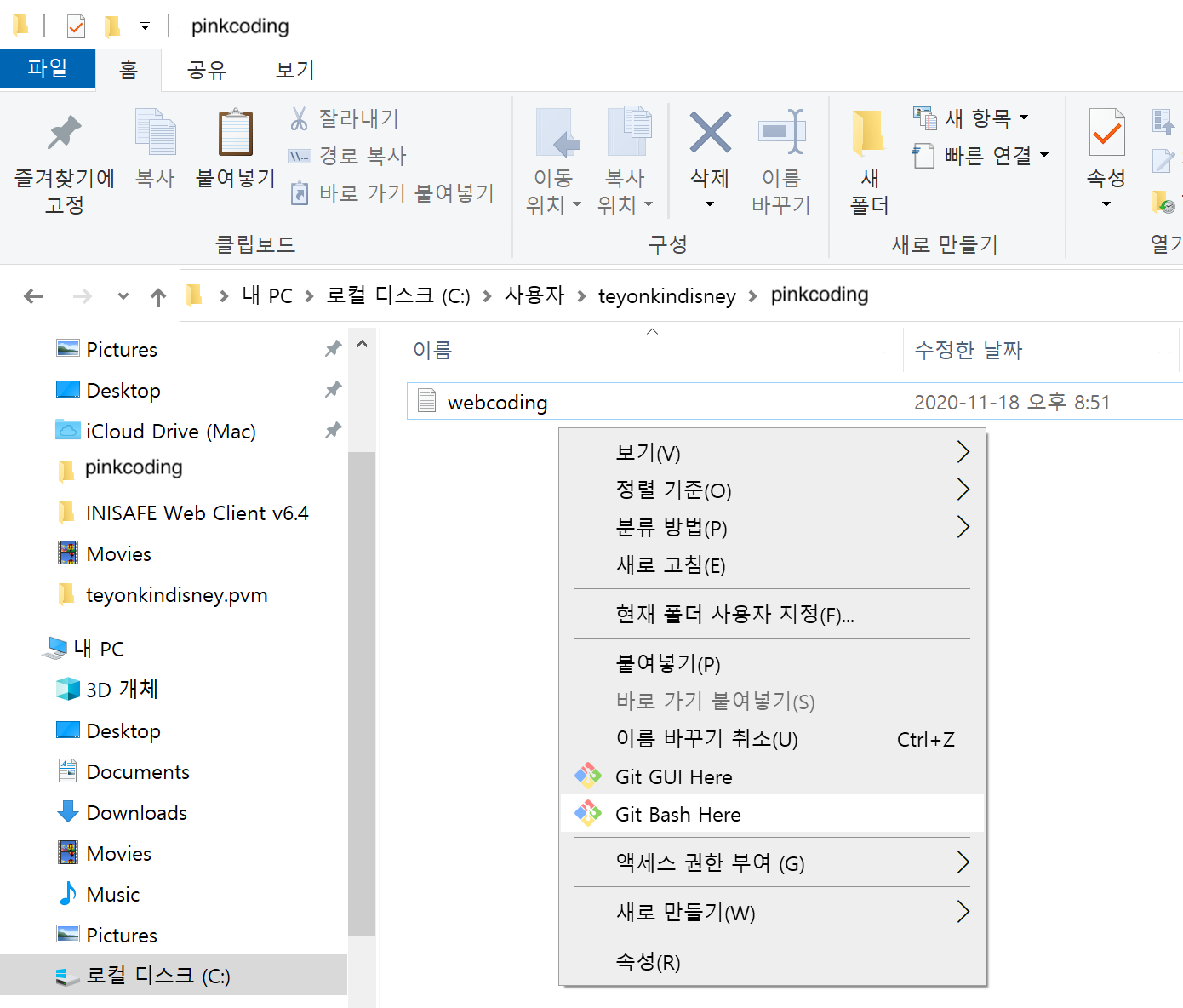Switch to the 홈 ribbon tab

click(x=129, y=70)
